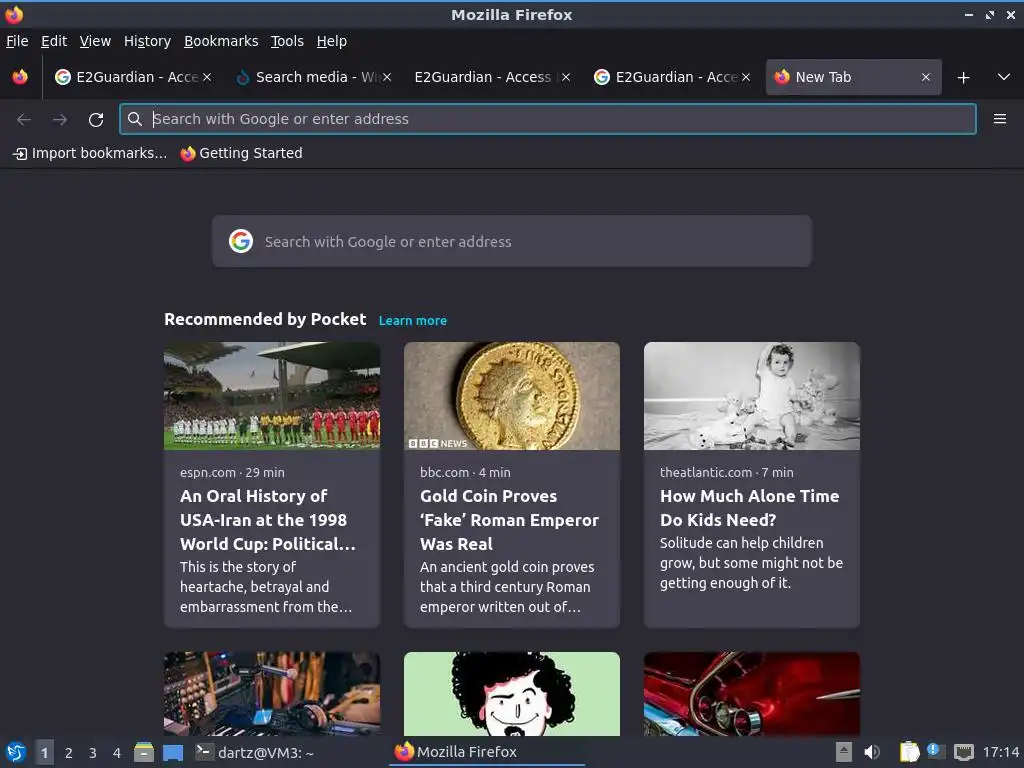This screenshot has width=1024, height=768.
Task: Go back with the back arrow
Action: tap(24, 120)
